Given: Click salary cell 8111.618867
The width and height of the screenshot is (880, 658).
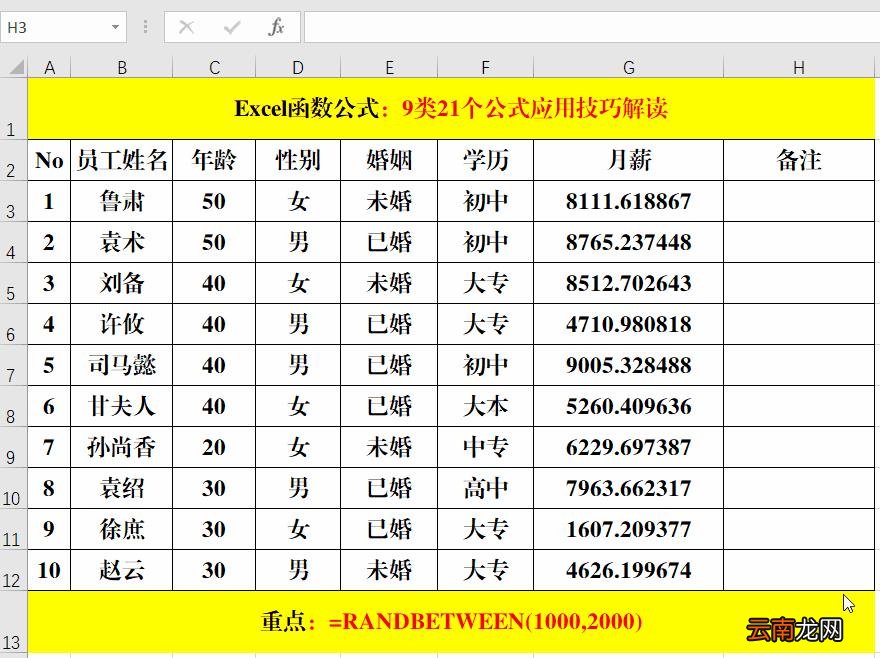Looking at the screenshot, I should [x=629, y=201].
